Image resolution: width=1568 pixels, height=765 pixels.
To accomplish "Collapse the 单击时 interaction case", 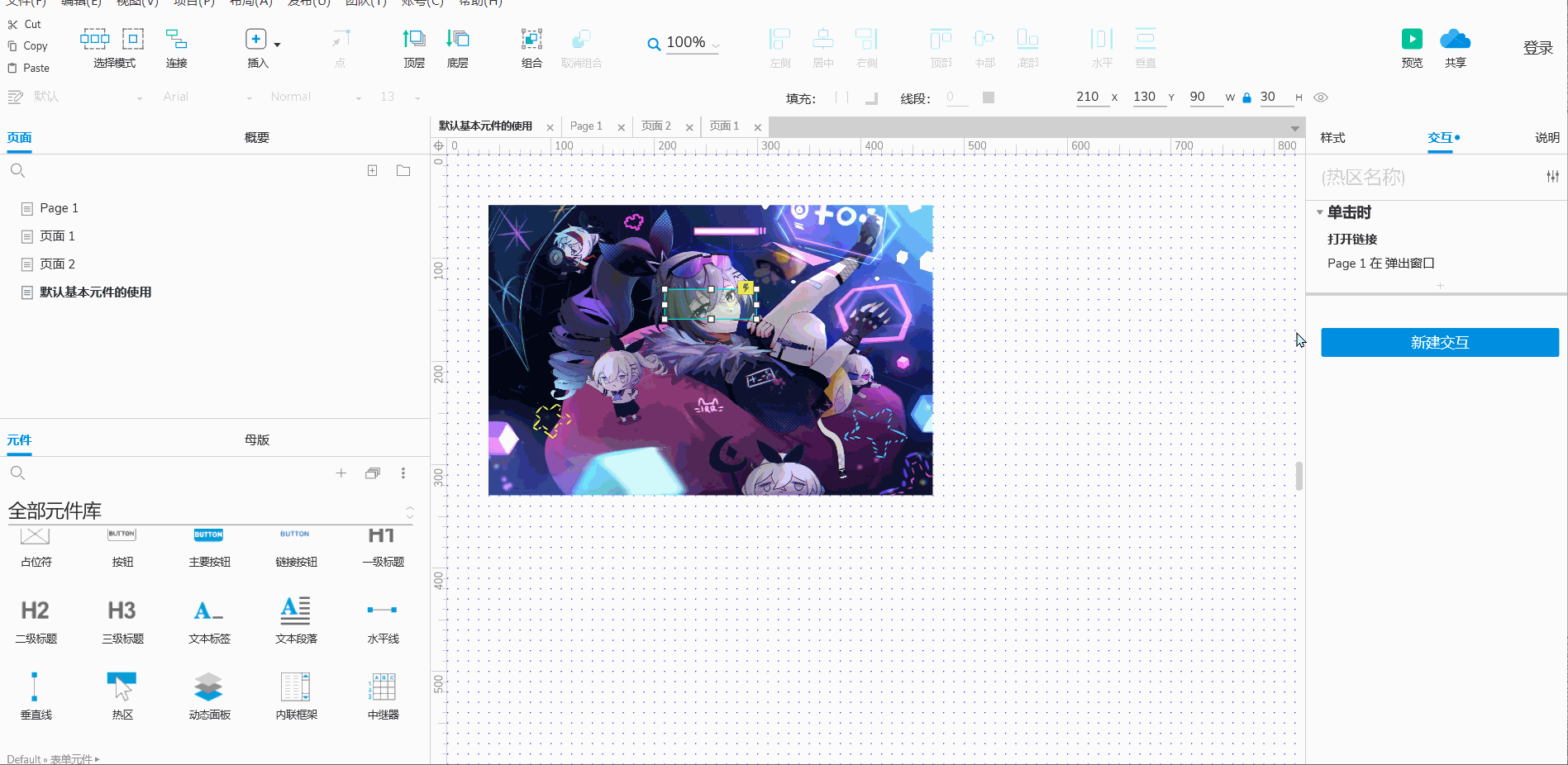I will click(1320, 212).
